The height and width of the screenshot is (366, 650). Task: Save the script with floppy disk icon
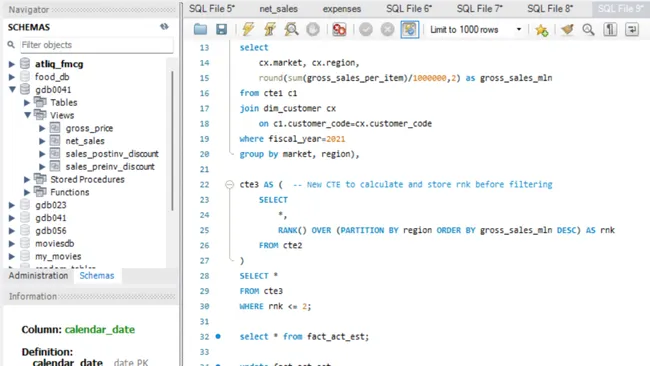[x=221, y=29]
